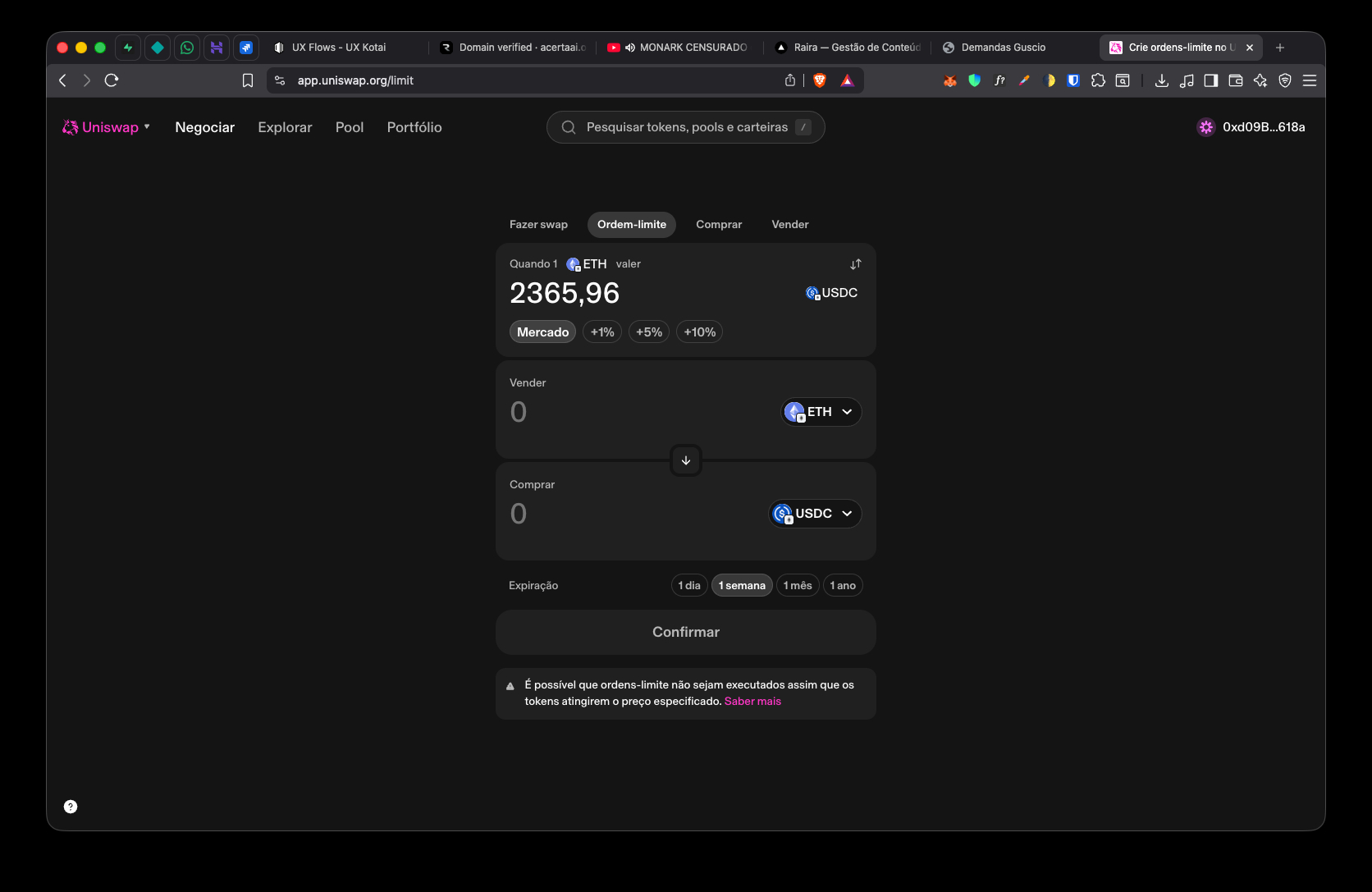Click the Confirmar button
This screenshot has height=892, width=1372.
pos(686,632)
